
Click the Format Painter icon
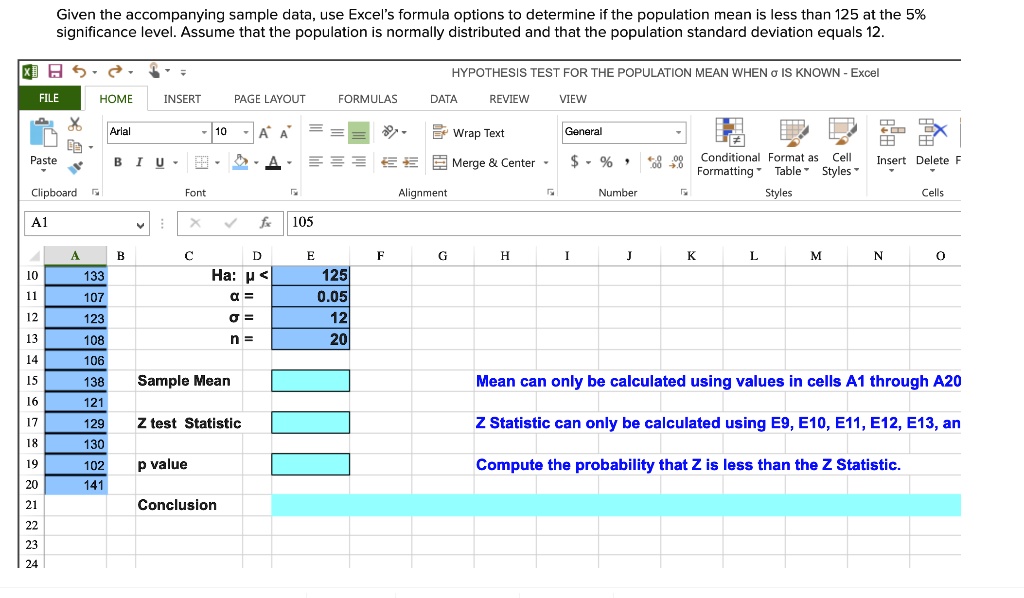[x=75, y=168]
